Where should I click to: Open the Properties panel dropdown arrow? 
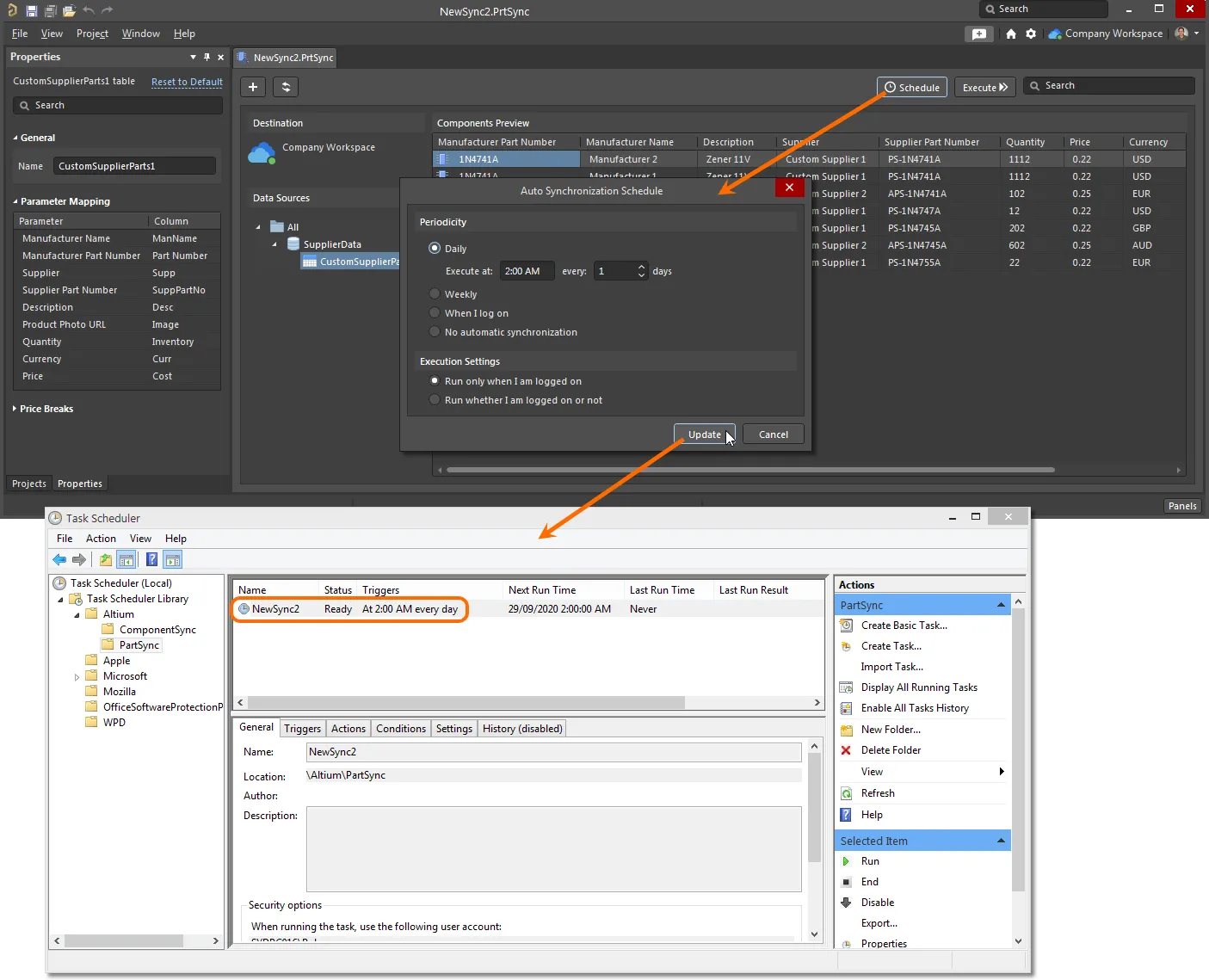pyautogui.click(x=193, y=57)
